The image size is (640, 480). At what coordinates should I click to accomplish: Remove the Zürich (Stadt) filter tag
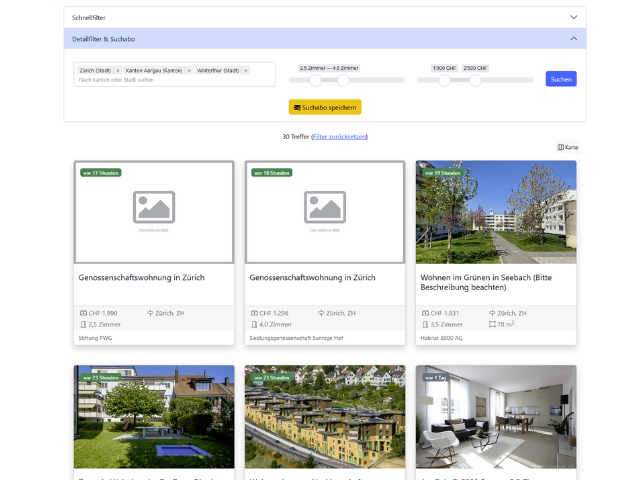[x=116, y=71]
